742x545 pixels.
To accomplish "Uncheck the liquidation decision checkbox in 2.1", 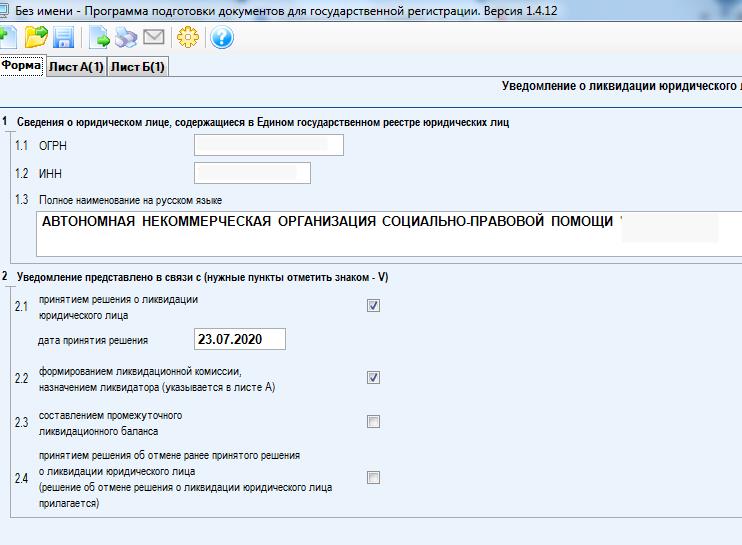I will pos(374,306).
